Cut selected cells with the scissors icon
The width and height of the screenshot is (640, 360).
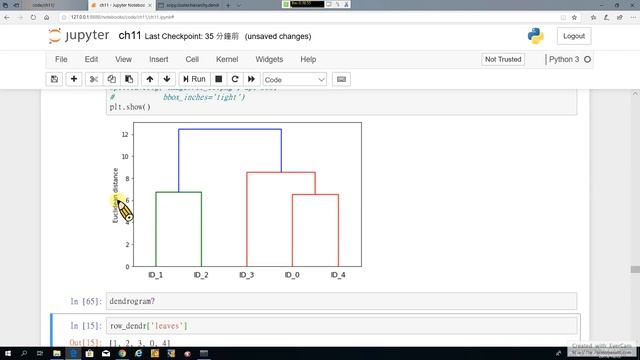coord(94,79)
